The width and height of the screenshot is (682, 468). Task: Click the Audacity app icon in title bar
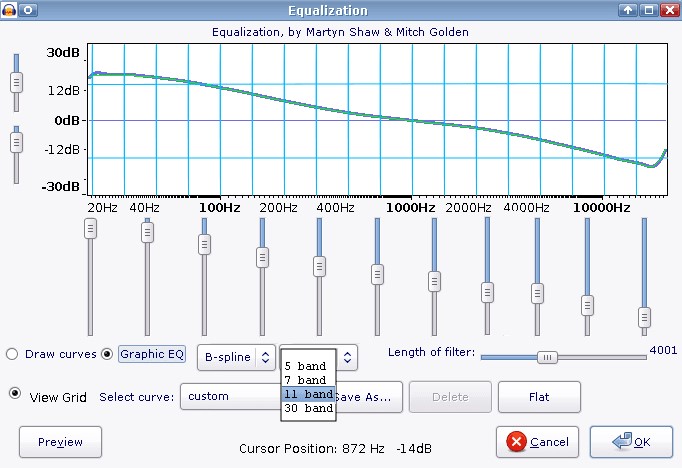click(10, 10)
